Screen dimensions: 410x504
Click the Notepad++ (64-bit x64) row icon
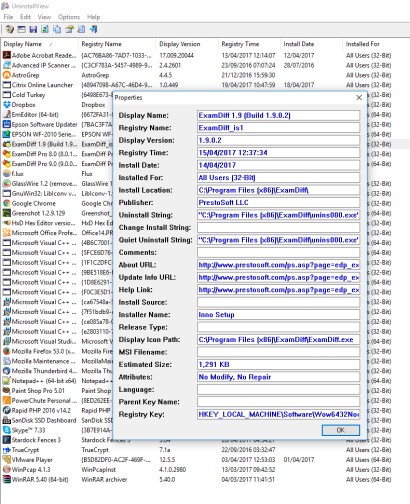pos(6,381)
